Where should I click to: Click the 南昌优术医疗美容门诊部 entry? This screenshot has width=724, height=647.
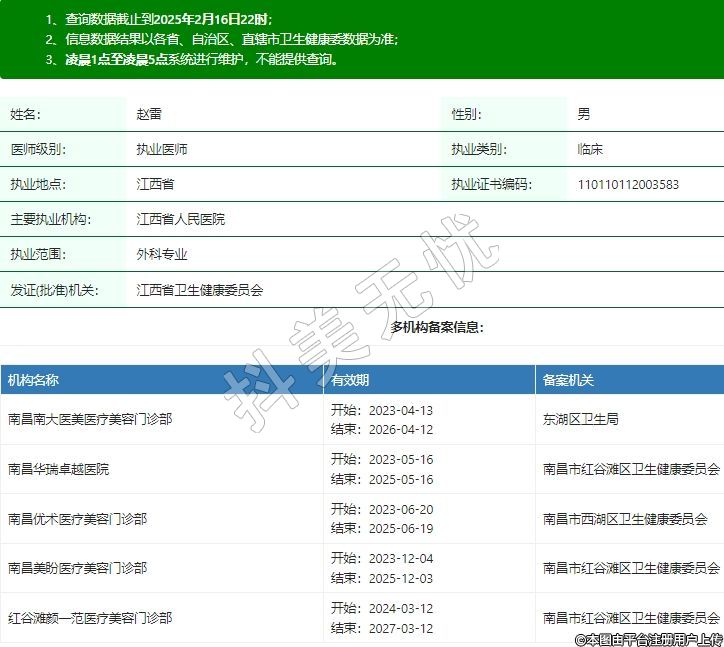[x=78, y=519]
